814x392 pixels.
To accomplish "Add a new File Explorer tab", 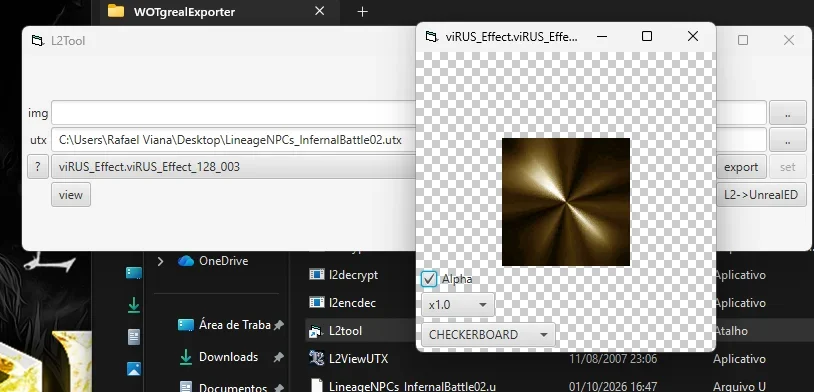I will tap(362, 12).
